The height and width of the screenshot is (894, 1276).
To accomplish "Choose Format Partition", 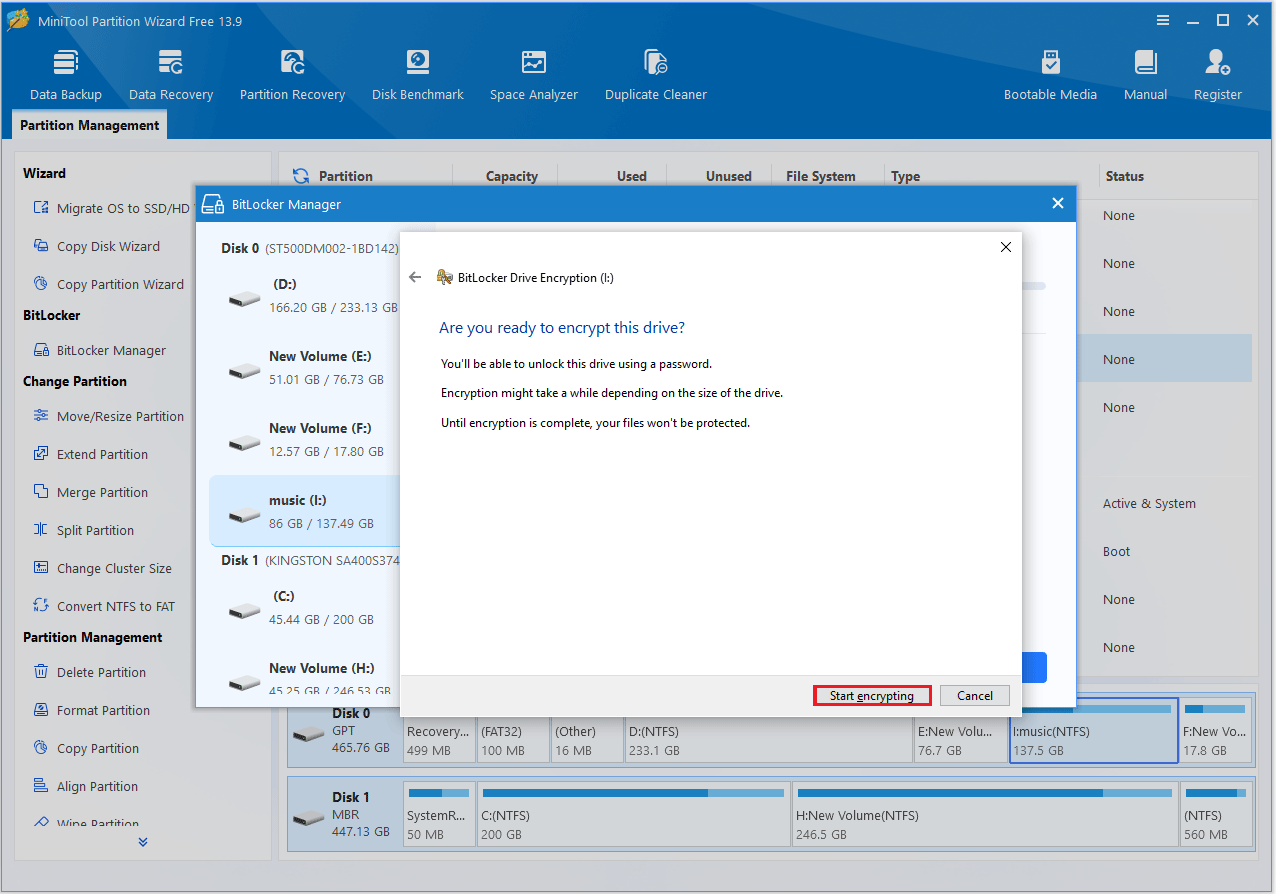I will (91, 710).
